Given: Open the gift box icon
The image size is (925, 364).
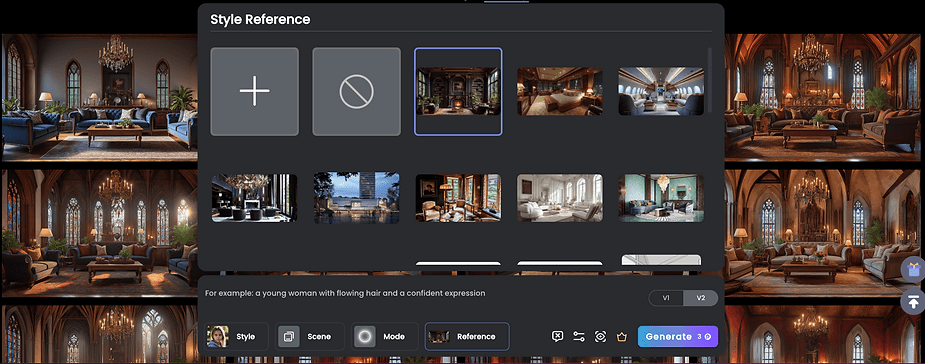Looking at the screenshot, I should [913, 270].
